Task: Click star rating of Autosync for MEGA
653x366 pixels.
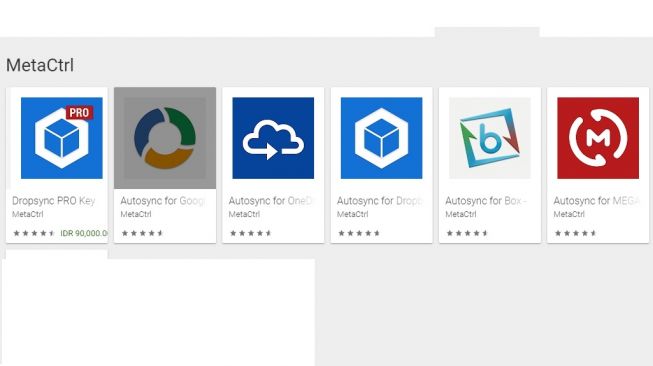Action: tap(576, 233)
